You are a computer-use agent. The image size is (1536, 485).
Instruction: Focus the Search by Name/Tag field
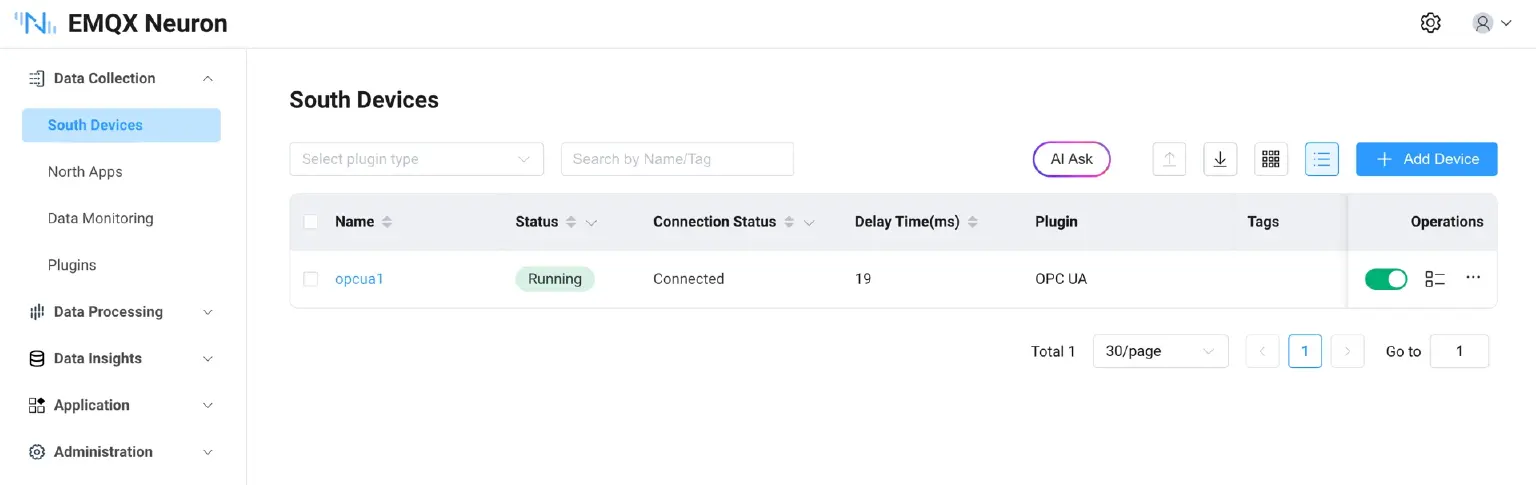pos(677,159)
